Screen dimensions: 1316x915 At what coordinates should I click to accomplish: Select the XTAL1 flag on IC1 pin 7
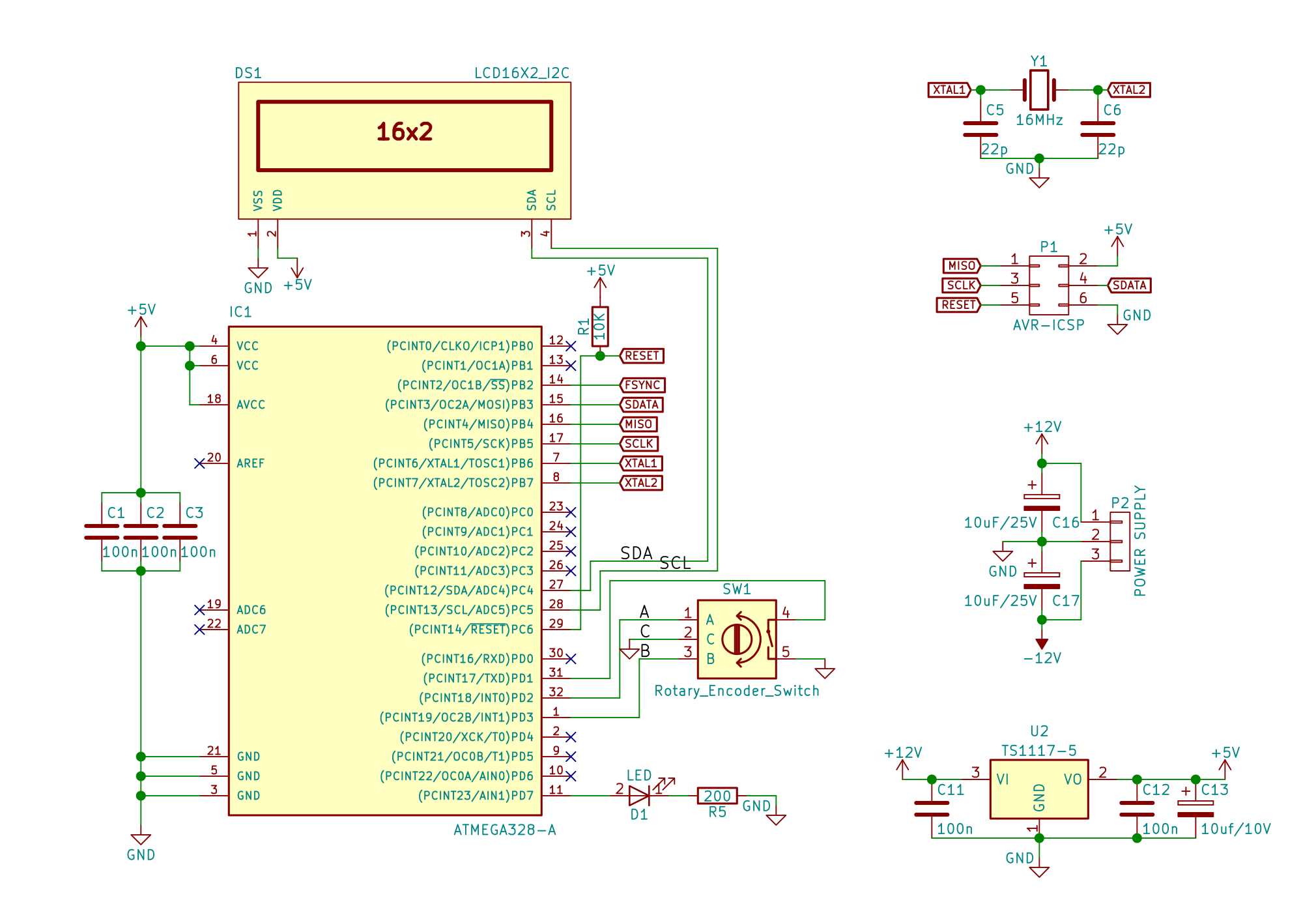[x=640, y=463]
